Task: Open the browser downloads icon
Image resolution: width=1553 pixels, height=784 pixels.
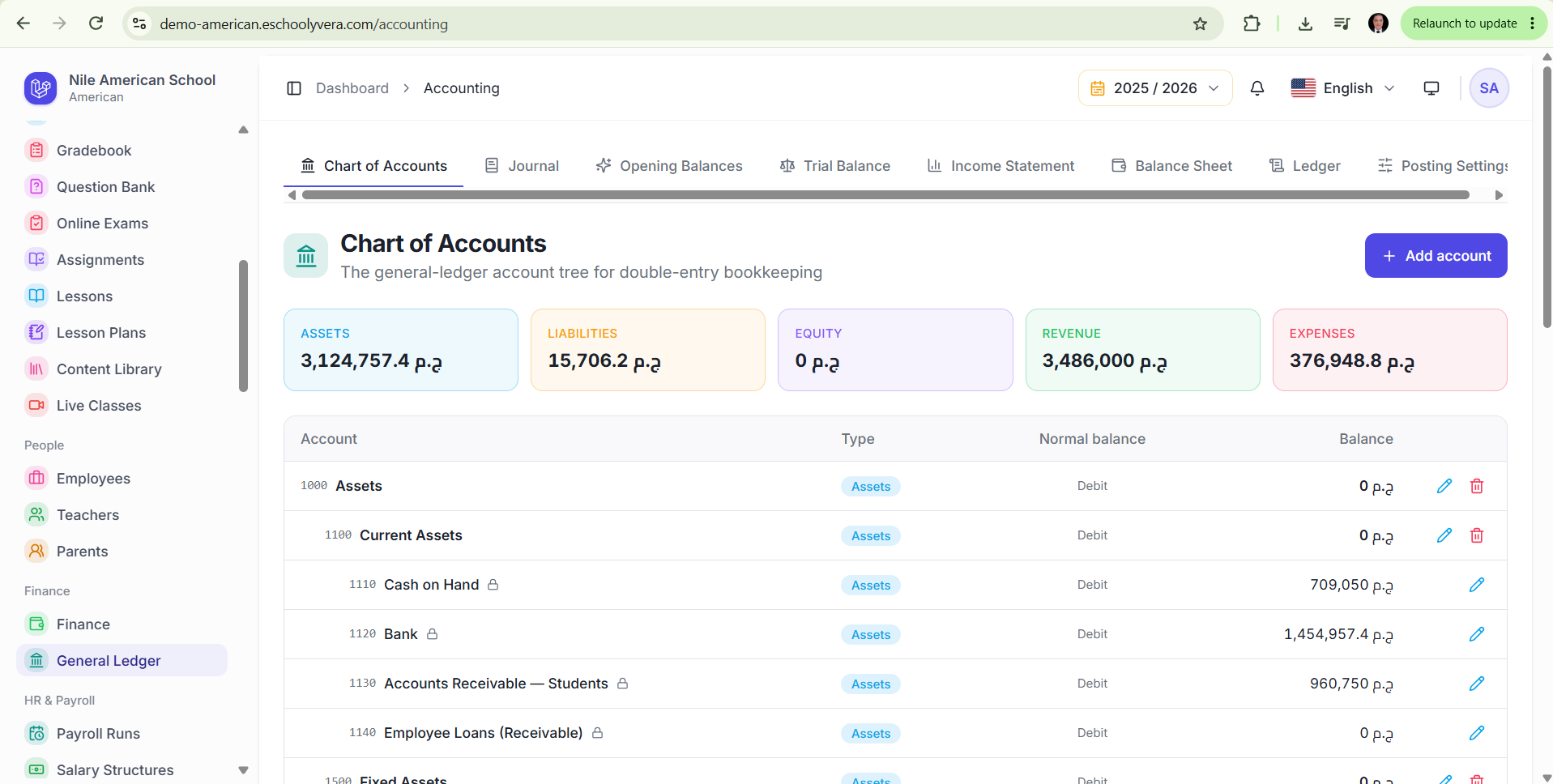Action: click(1305, 23)
